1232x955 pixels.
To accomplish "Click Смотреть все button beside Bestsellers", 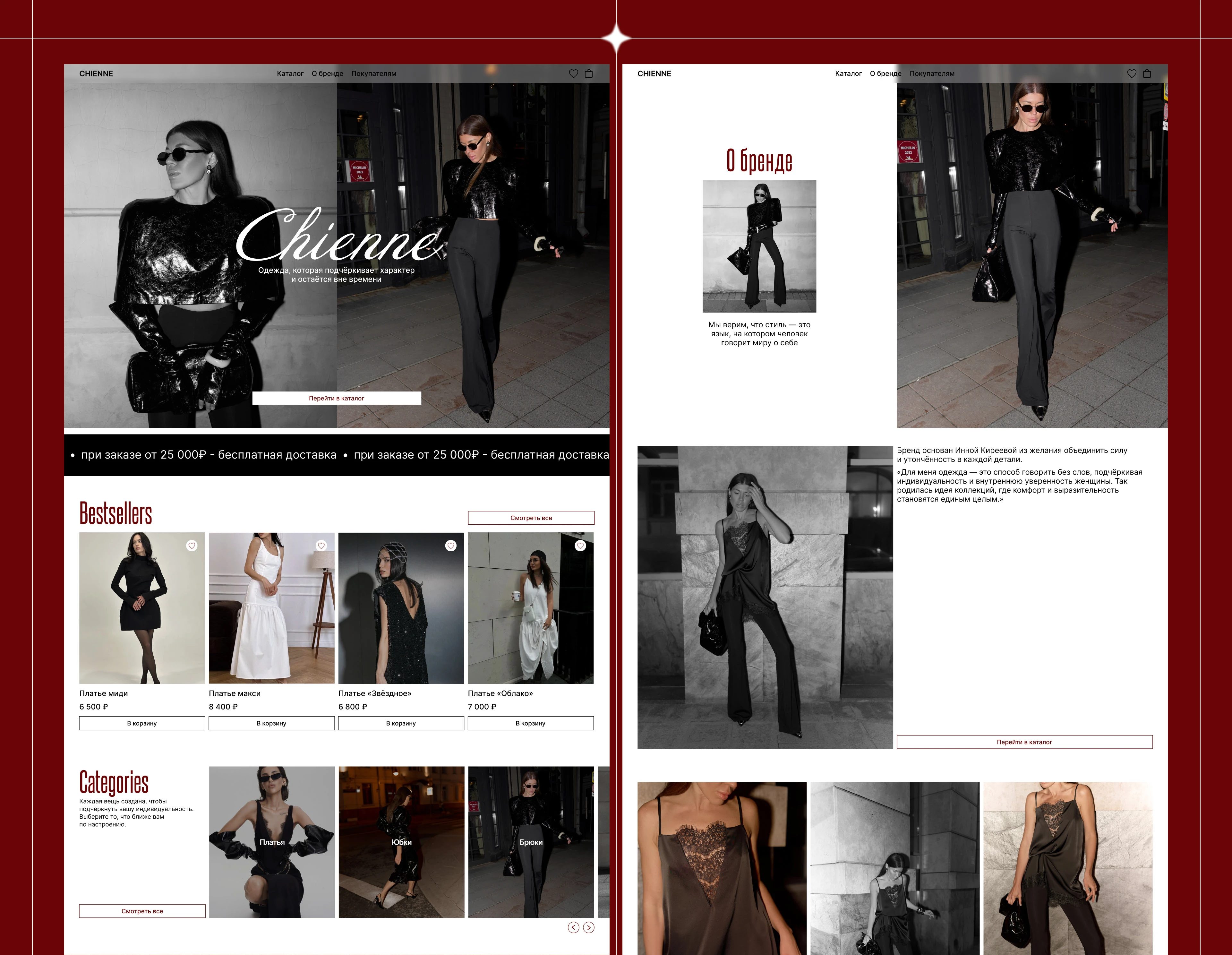I will [x=531, y=518].
